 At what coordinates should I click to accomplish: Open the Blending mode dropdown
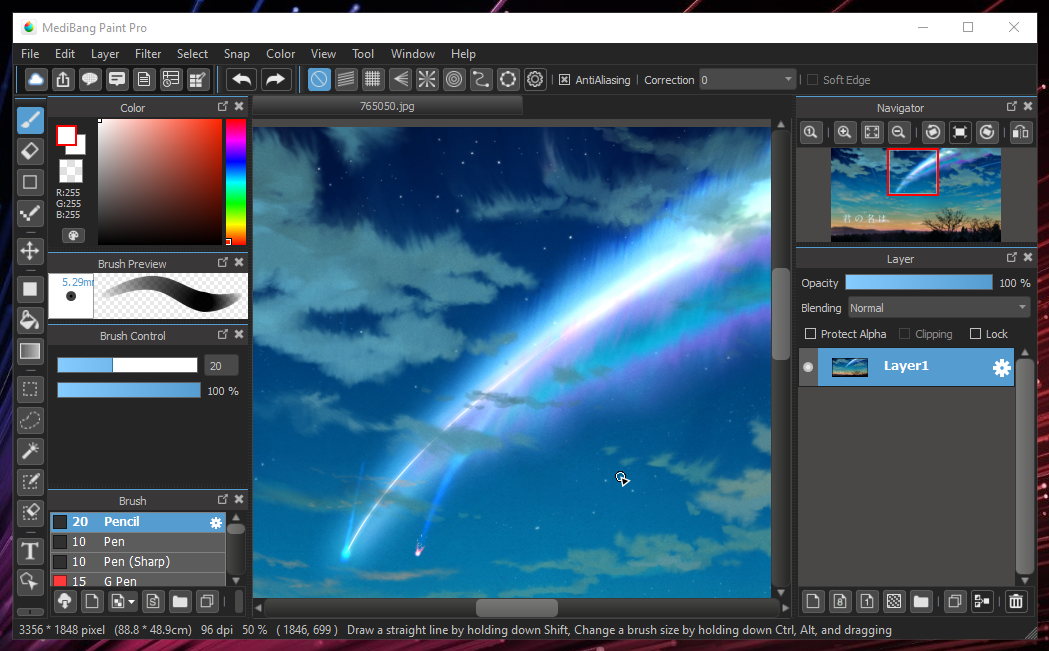click(x=939, y=308)
